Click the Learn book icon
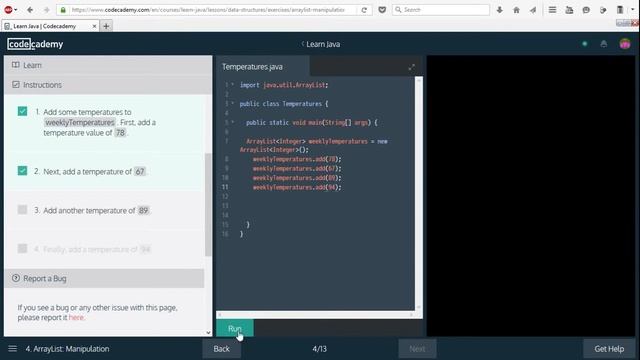The height and width of the screenshot is (360, 640). click(x=16, y=65)
